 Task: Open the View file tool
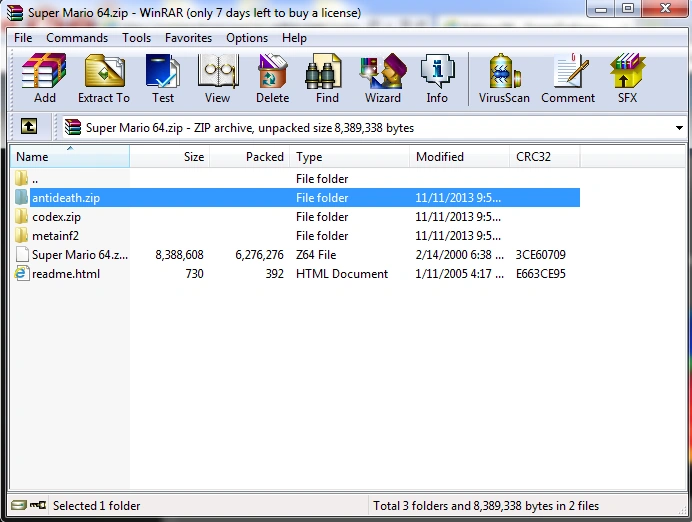pyautogui.click(x=218, y=78)
